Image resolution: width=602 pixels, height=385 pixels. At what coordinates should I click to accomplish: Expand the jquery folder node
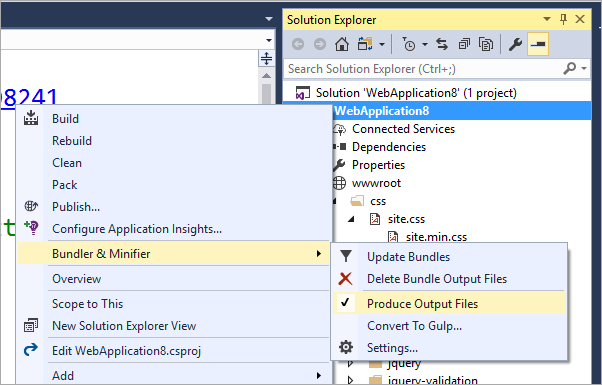(x=350, y=363)
